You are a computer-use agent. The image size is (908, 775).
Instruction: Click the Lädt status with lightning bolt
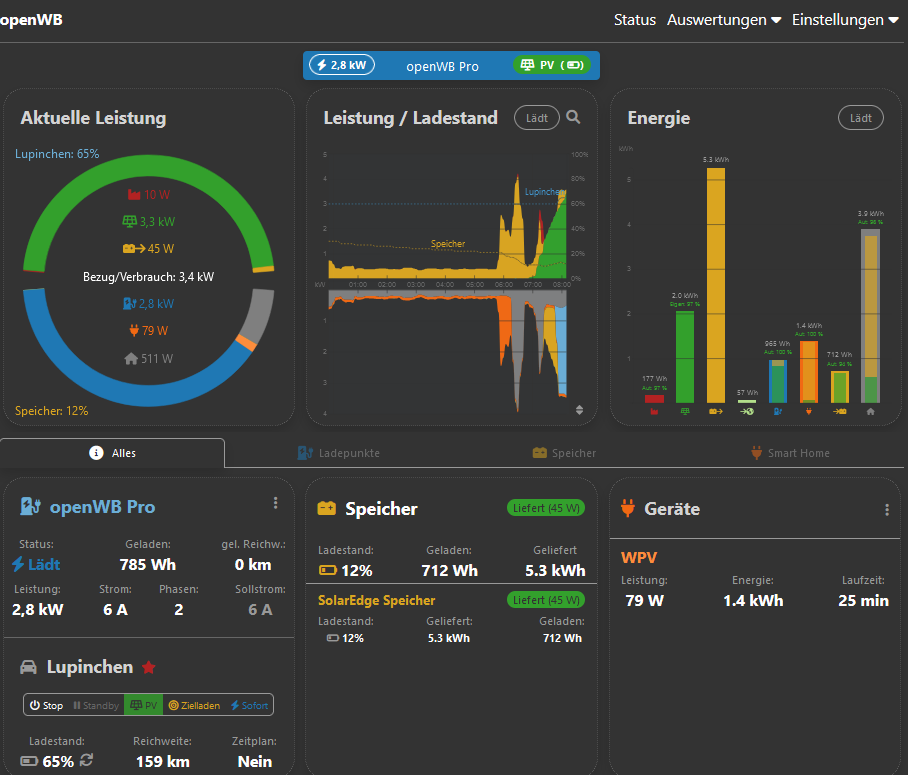[x=36, y=564]
